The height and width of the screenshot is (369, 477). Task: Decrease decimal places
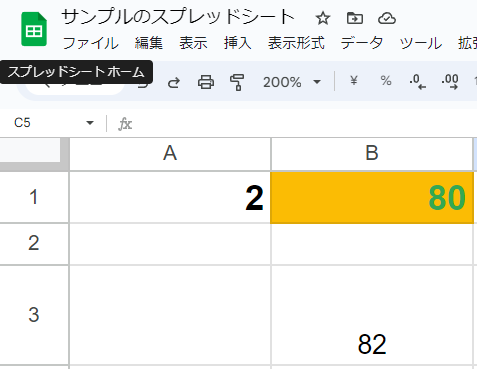click(x=417, y=82)
